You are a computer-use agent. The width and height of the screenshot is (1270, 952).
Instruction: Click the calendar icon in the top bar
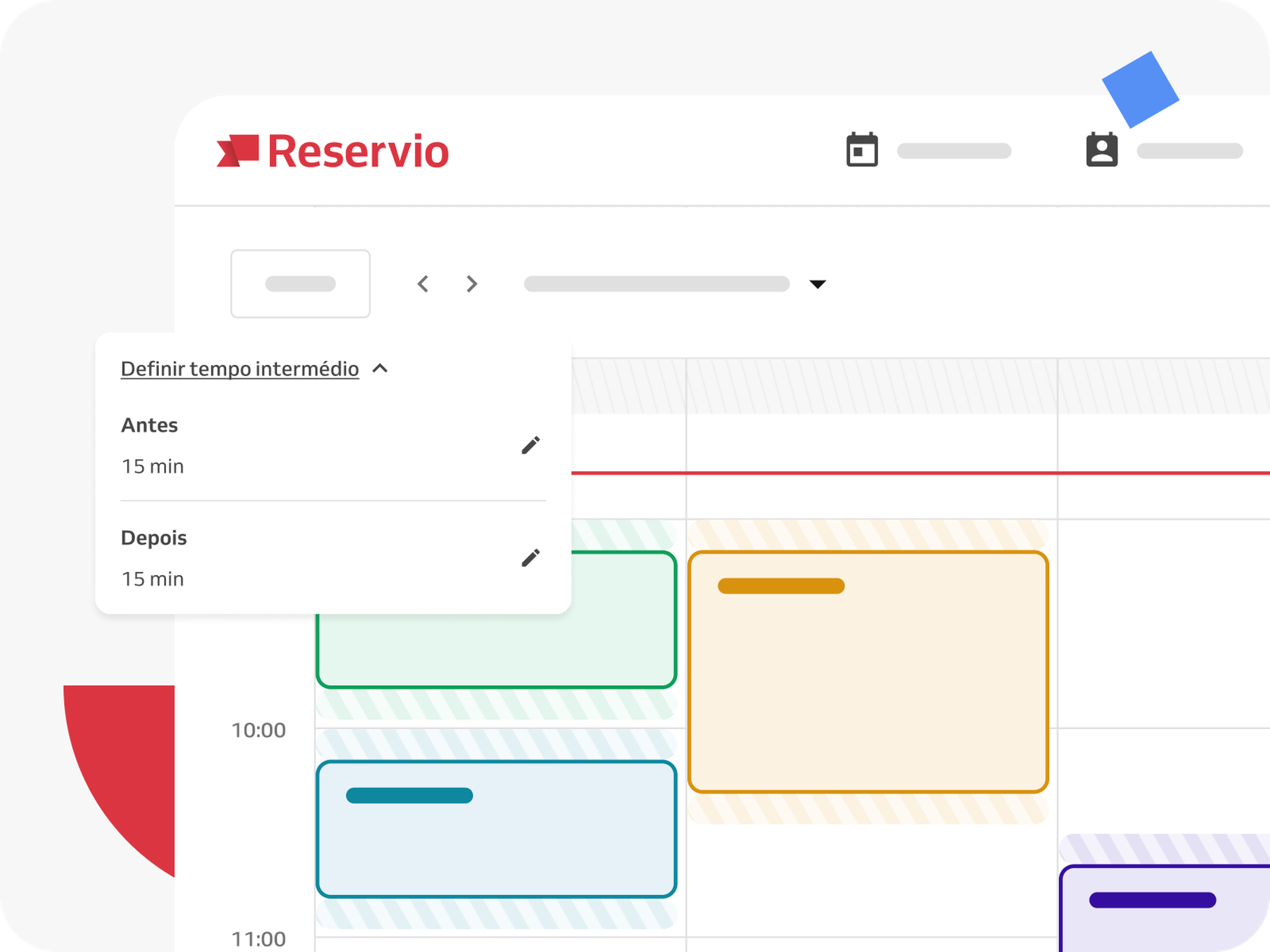(x=861, y=151)
